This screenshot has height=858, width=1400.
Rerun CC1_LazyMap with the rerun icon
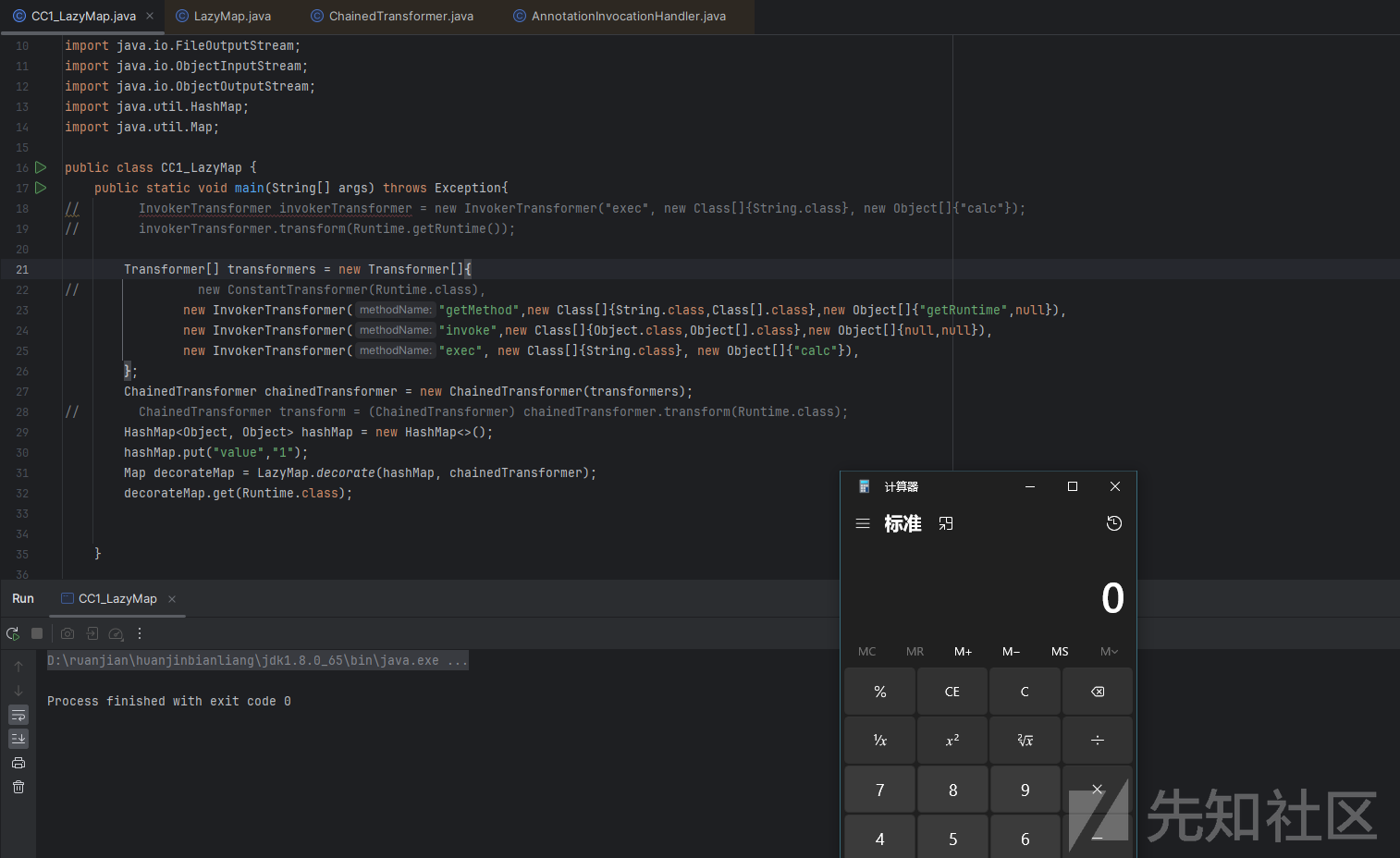click(x=13, y=633)
